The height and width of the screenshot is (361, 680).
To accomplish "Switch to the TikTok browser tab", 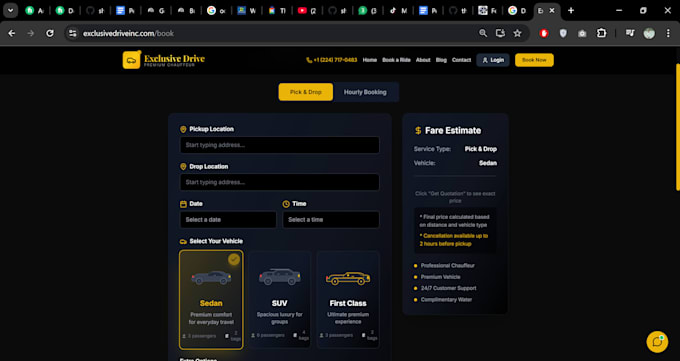I will 398,11.
